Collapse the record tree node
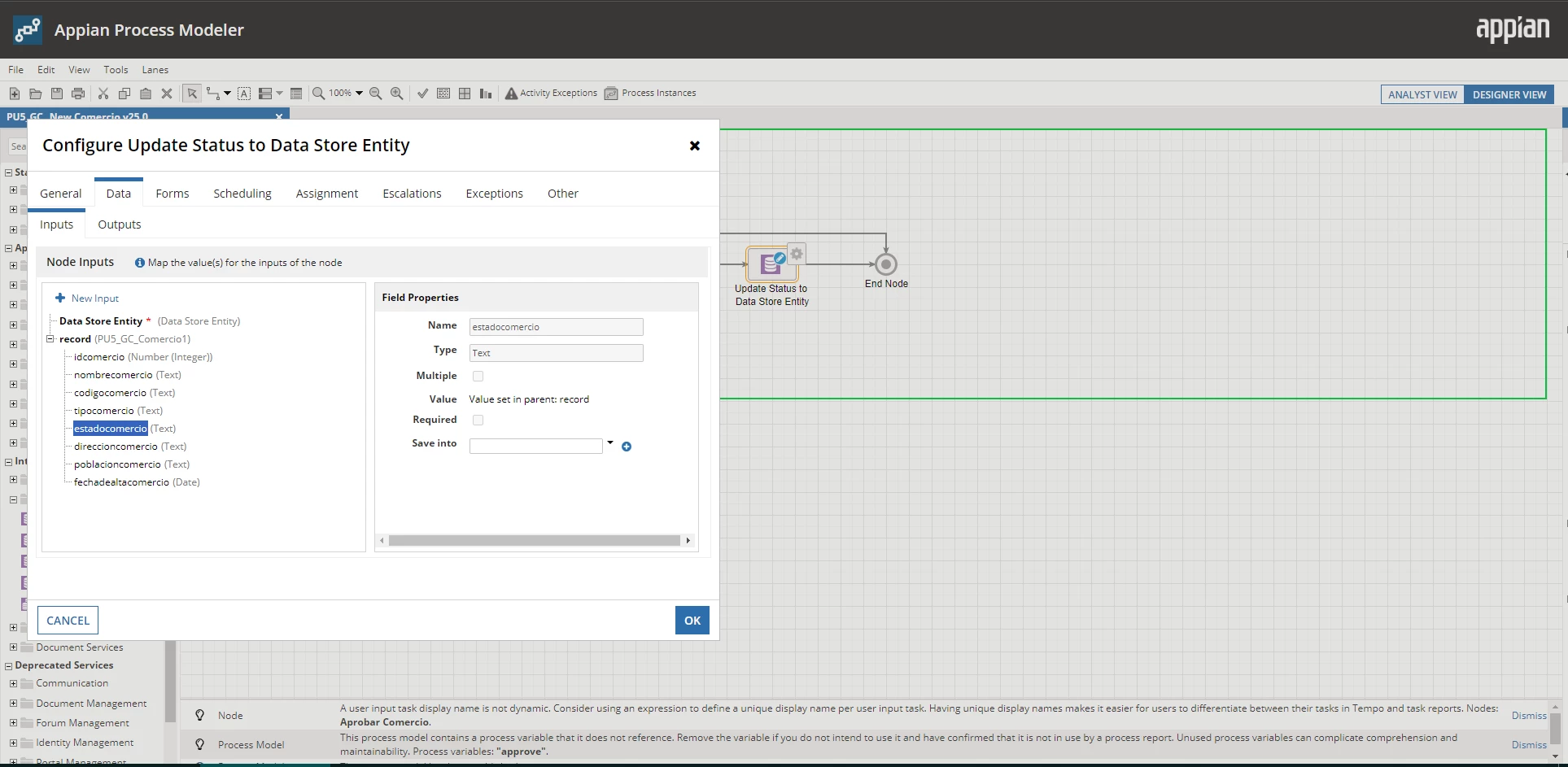The image size is (1568, 767). pos(50,339)
